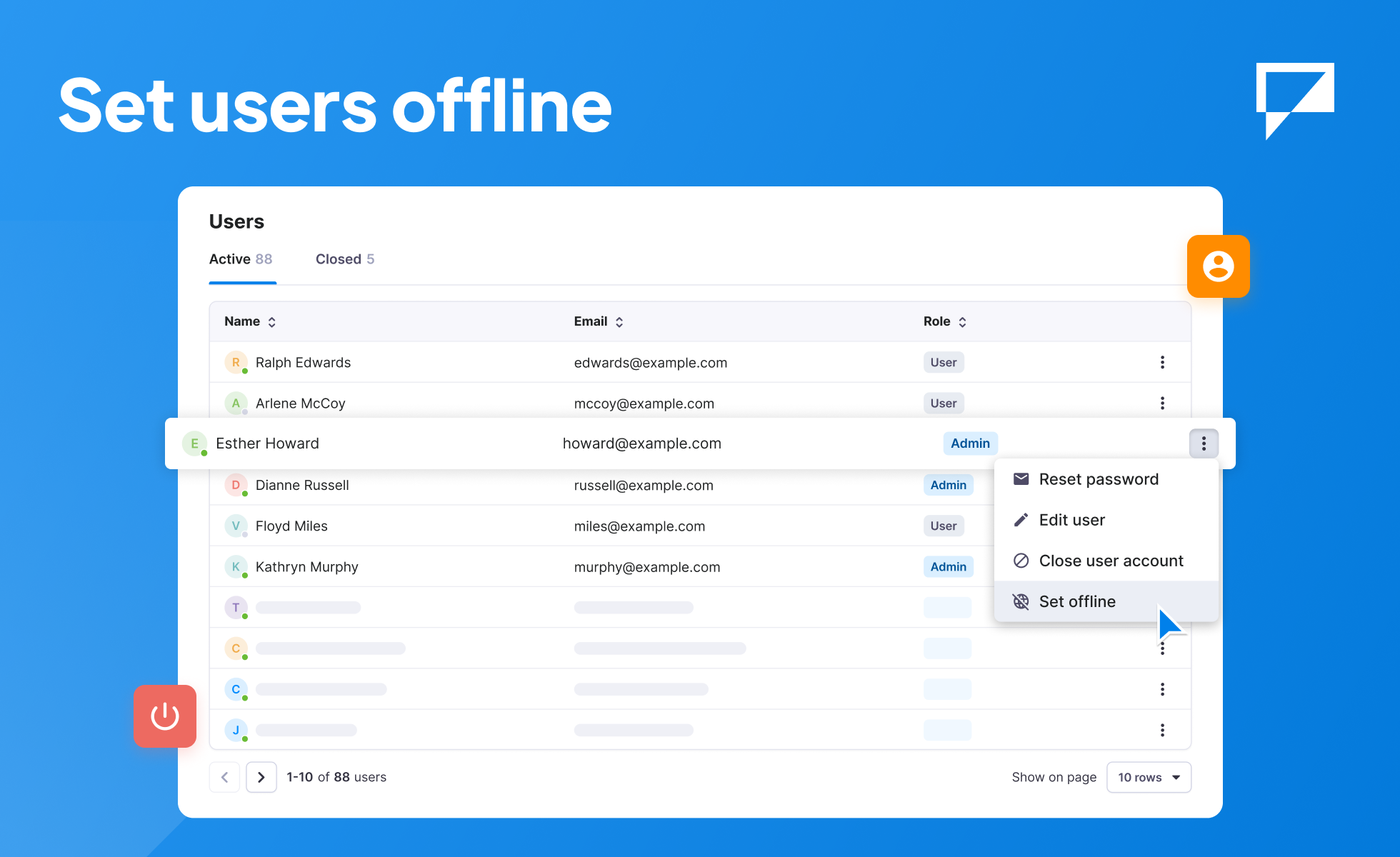Sort users by Email column
Image resolution: width=1400 pixels, height=857 pixels.
tap(619, 321)
